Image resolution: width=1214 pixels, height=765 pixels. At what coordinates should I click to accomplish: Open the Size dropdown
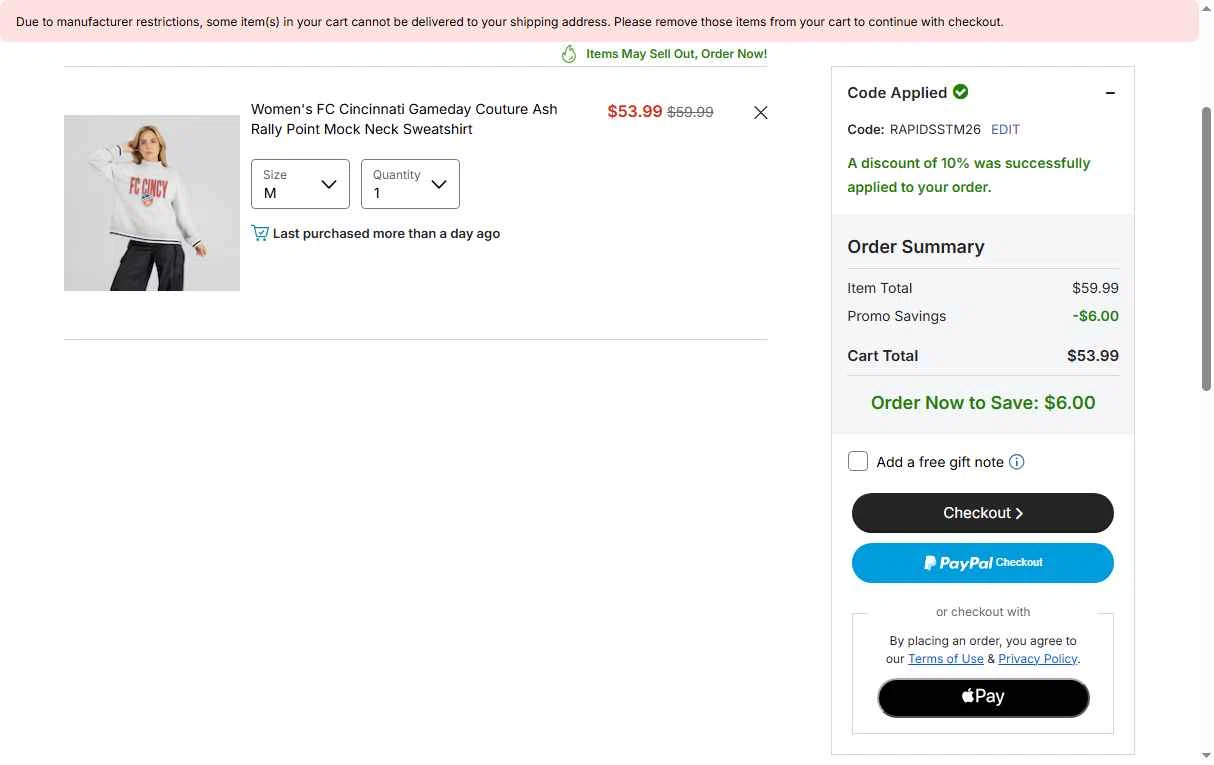tap(300, 184)
